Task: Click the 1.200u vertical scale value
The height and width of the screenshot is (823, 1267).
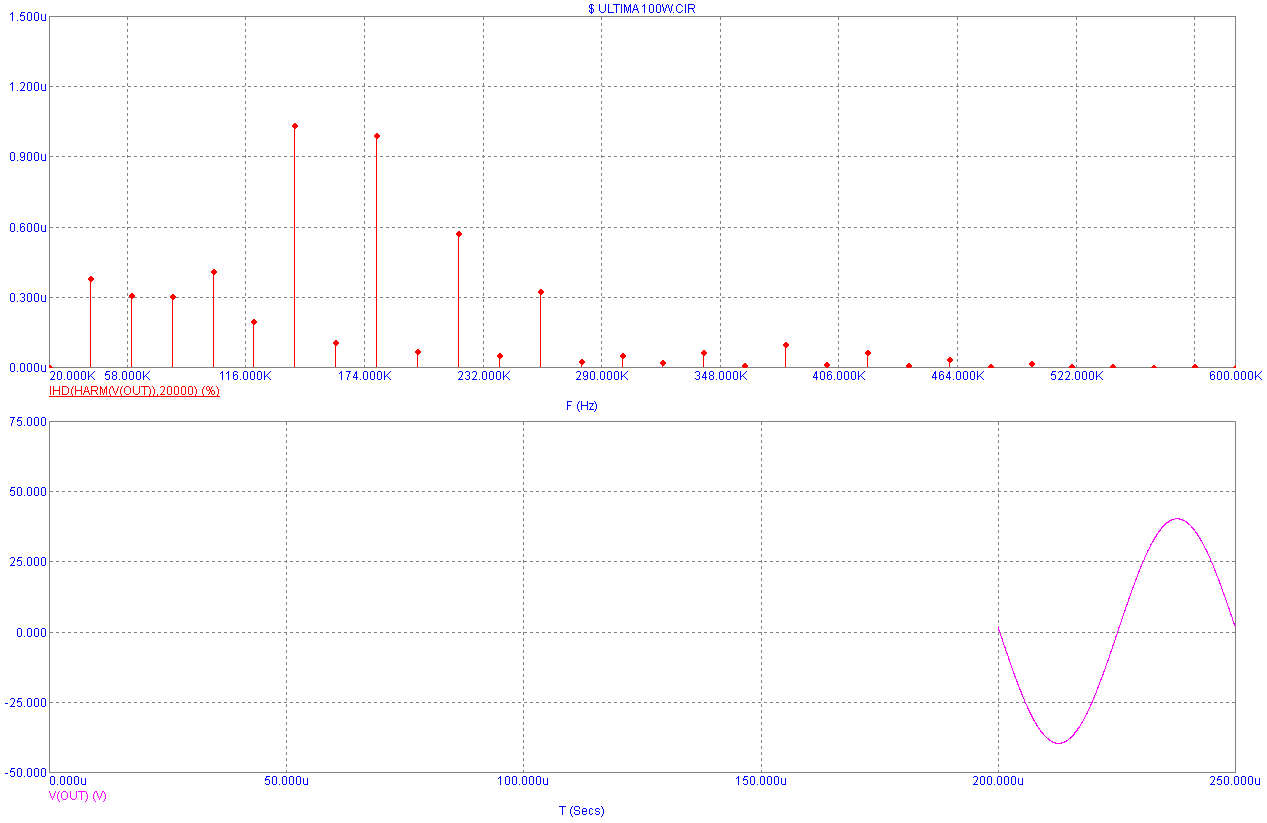Action: pyautogui.click(x=27, y=87)
